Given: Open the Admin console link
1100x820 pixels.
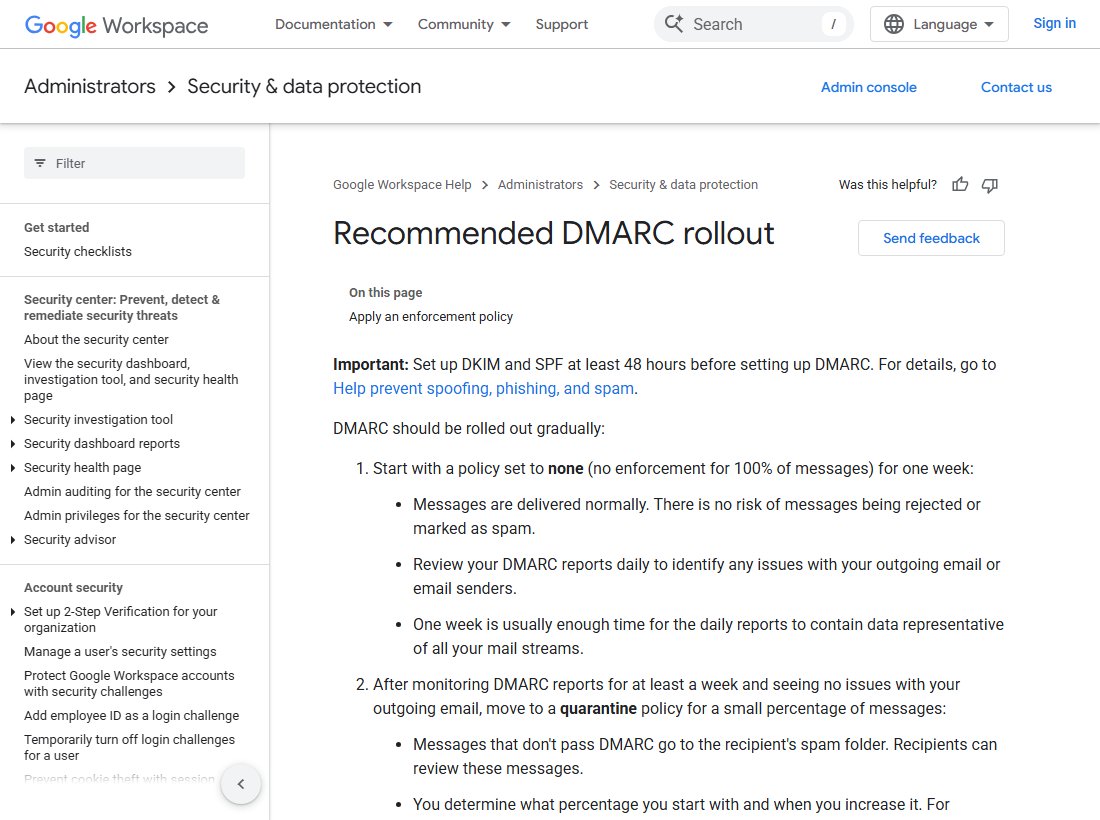Looking at the screenshot, I should point(868,87).
